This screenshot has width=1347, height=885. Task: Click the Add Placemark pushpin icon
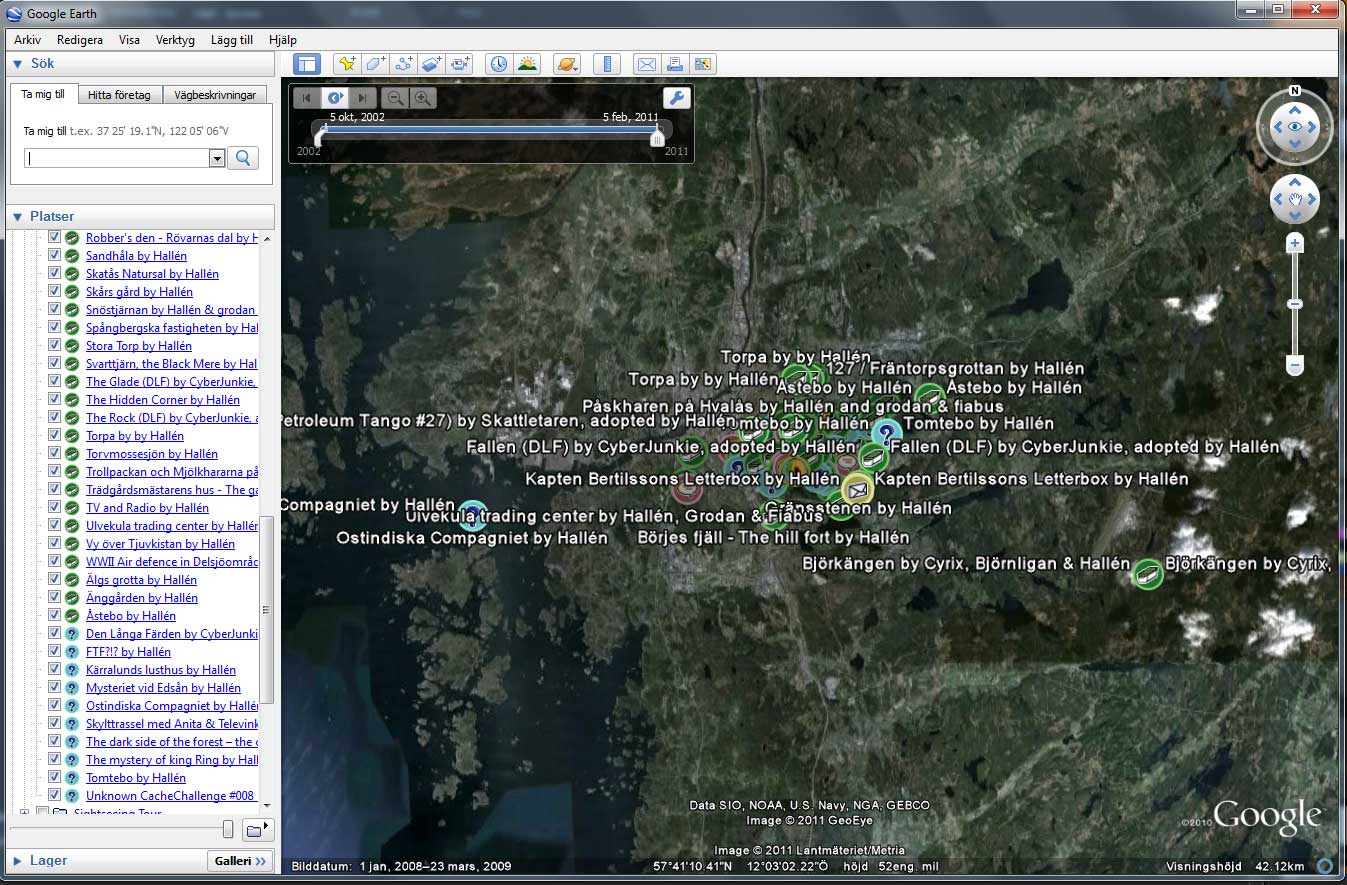[347, 64]
